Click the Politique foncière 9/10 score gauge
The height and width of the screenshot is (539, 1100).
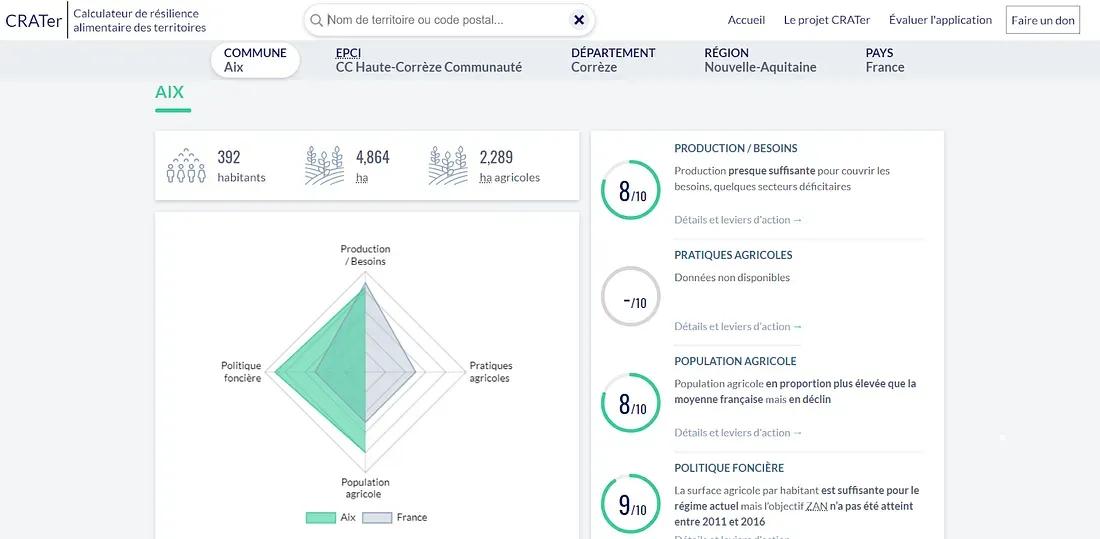tap(631, 504)
